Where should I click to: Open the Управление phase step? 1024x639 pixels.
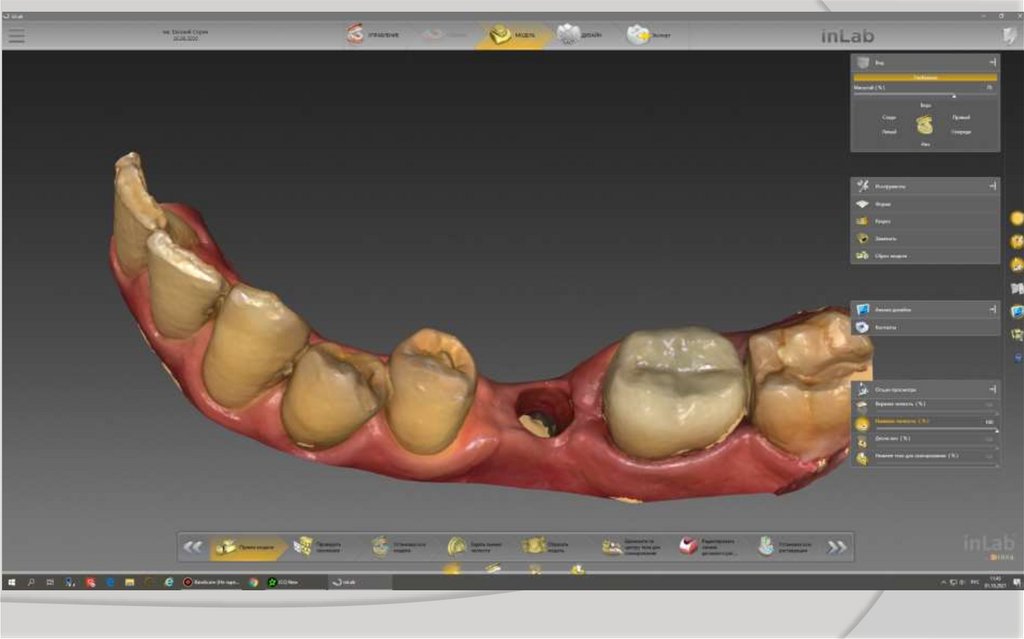tap(372, 35)
